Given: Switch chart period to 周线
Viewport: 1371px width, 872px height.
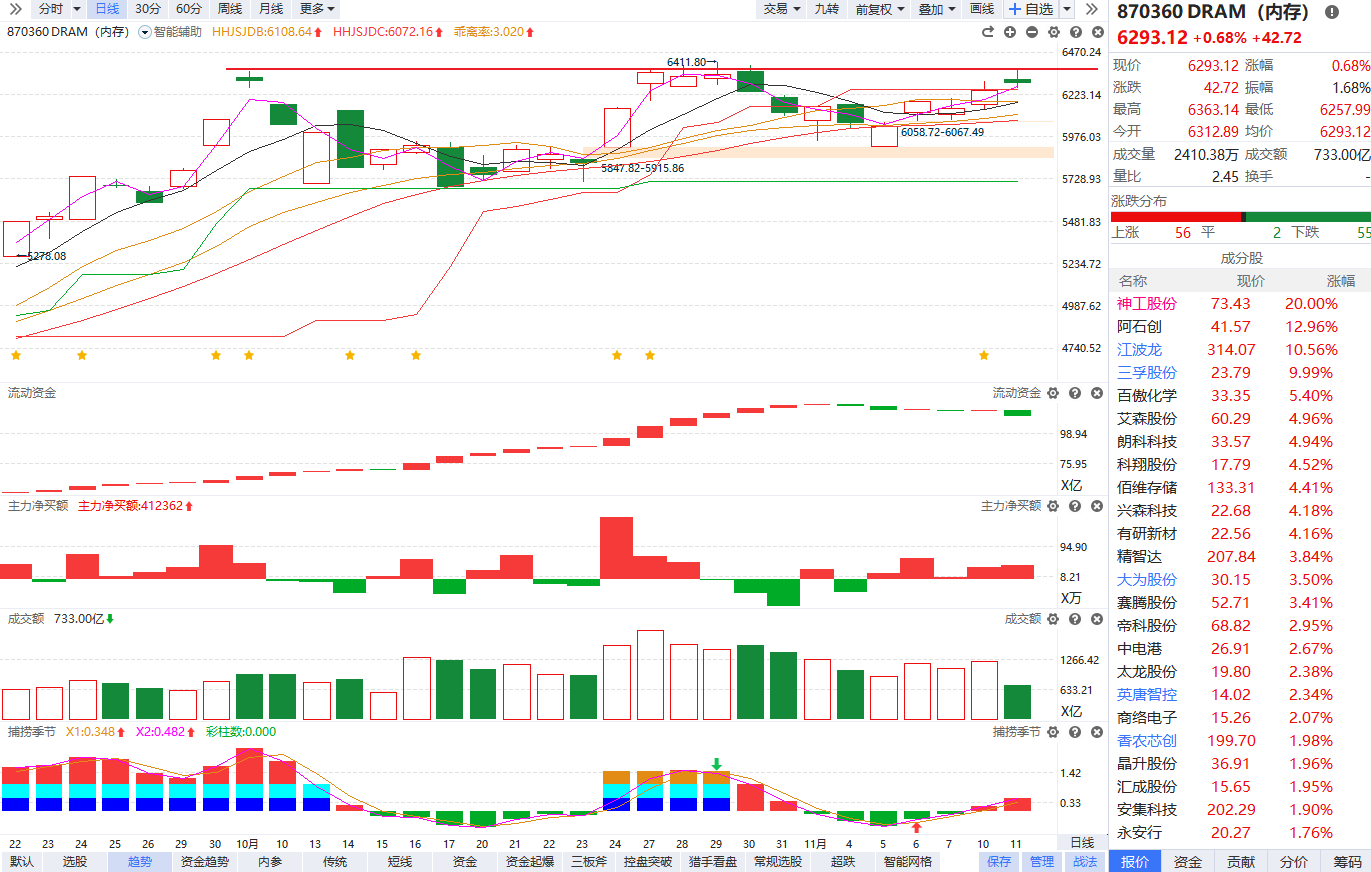Looking at the screenshot, I should point(229,9).
